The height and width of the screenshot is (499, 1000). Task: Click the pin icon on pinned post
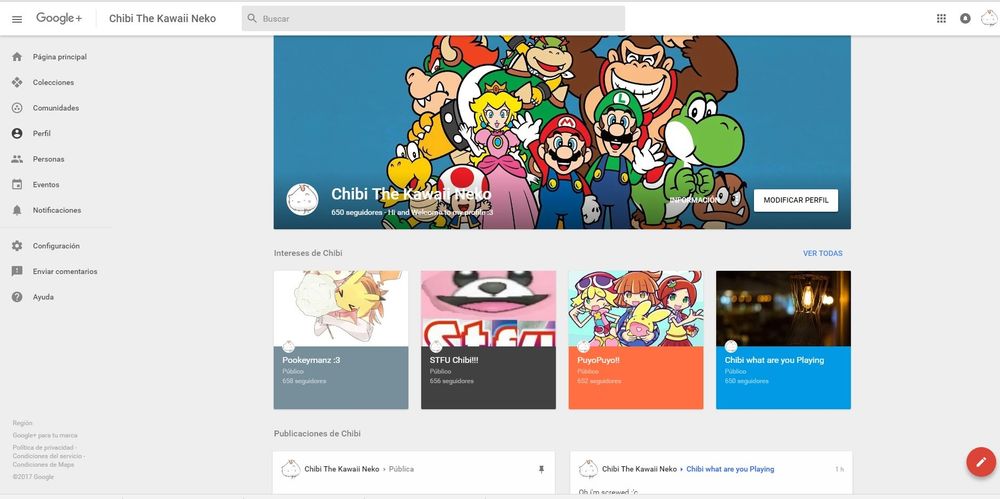coord(541,469)
